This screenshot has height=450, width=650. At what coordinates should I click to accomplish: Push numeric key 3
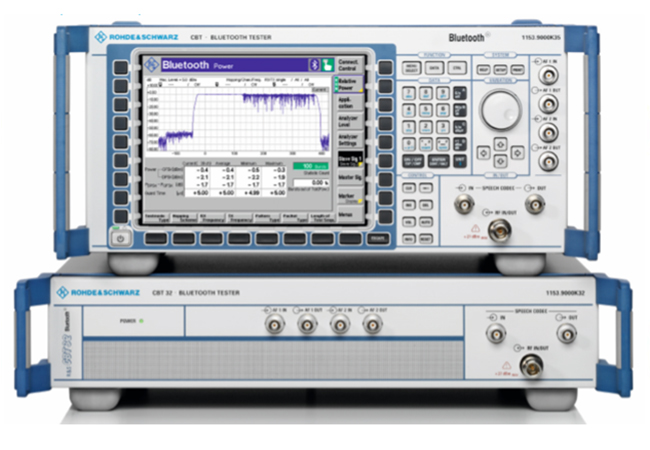(x=443, y=127)
